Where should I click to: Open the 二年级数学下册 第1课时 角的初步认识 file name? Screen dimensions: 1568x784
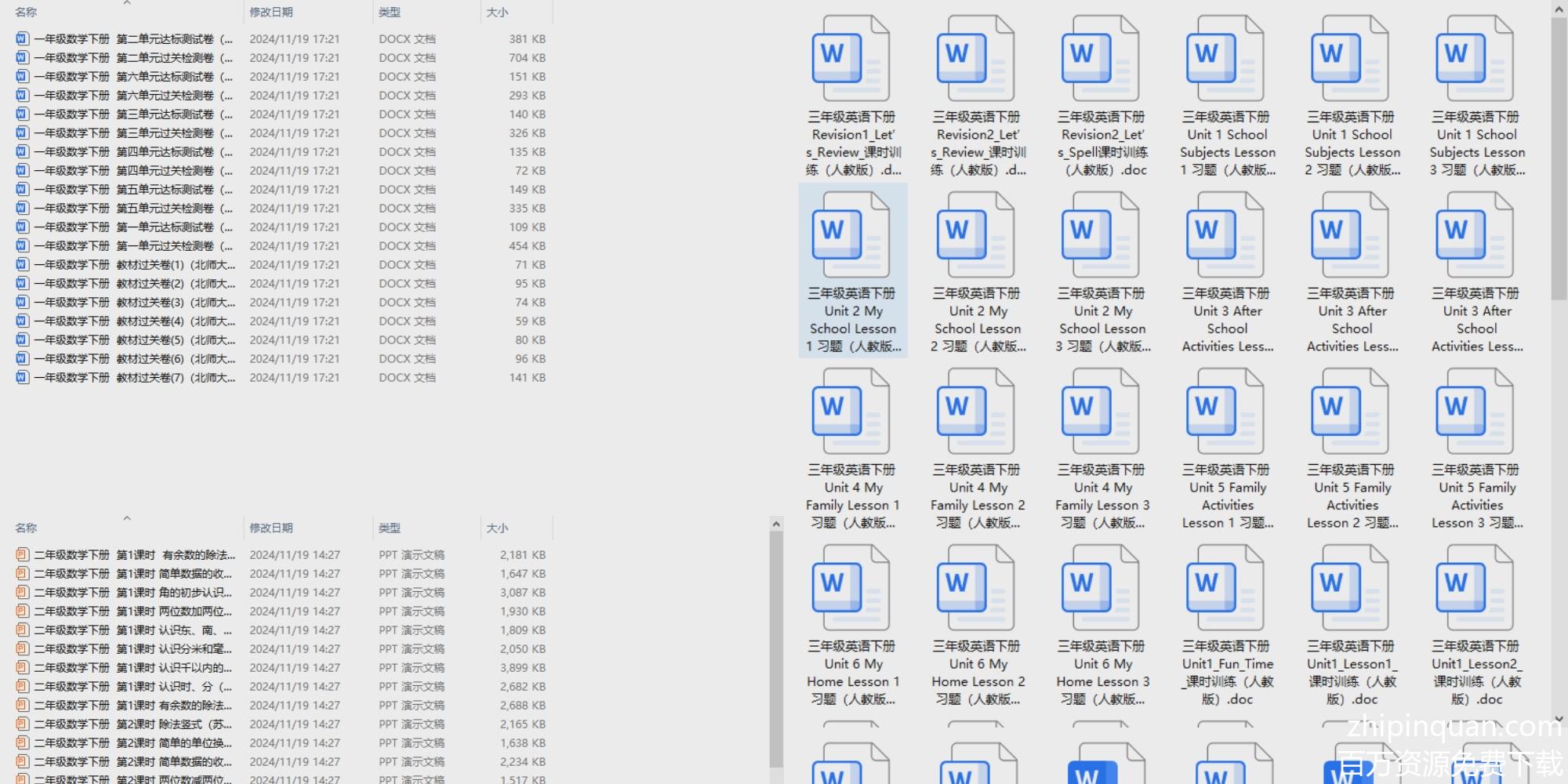coord(133,593)
